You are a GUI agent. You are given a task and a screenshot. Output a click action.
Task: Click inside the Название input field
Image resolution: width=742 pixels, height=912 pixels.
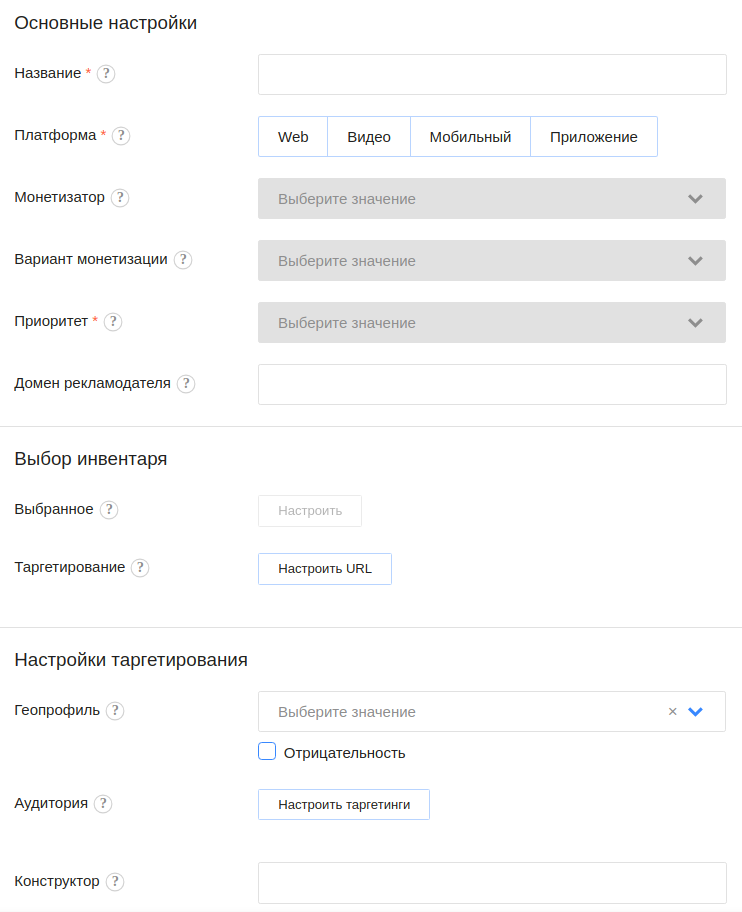[492, 74]
